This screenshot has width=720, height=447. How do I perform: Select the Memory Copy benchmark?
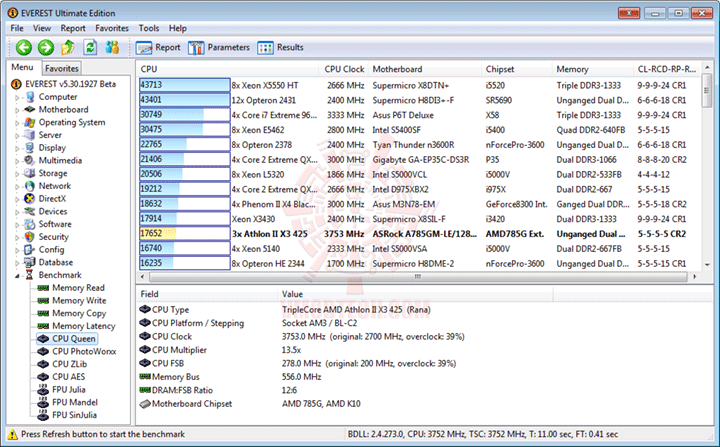tap(79, 313)
